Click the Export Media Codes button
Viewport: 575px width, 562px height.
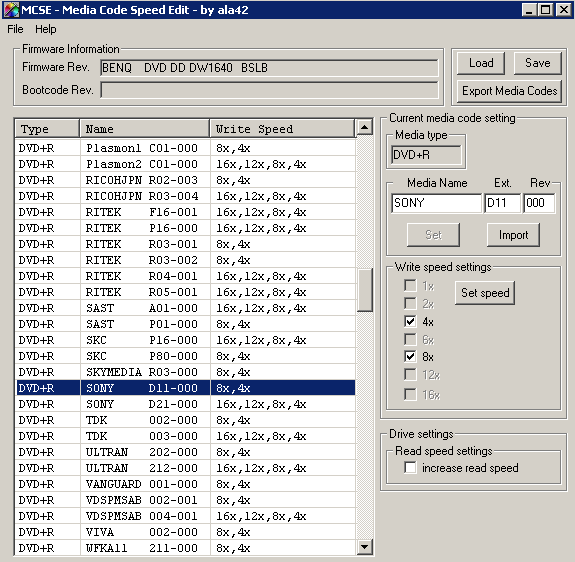click(x=509, y=91)
